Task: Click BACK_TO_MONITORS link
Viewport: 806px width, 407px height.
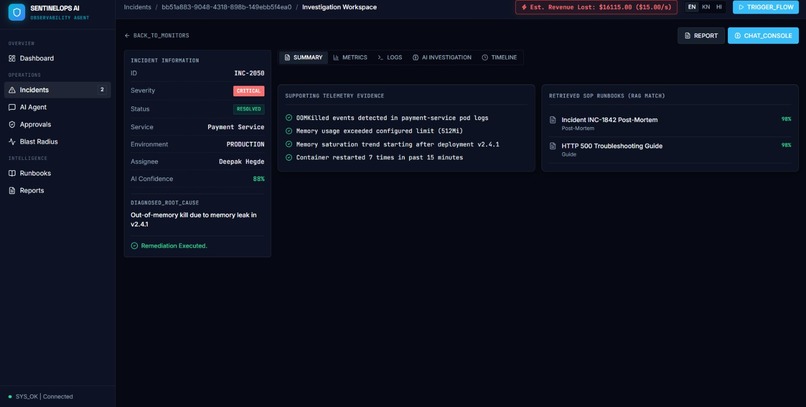Action: tap(157, 35)
